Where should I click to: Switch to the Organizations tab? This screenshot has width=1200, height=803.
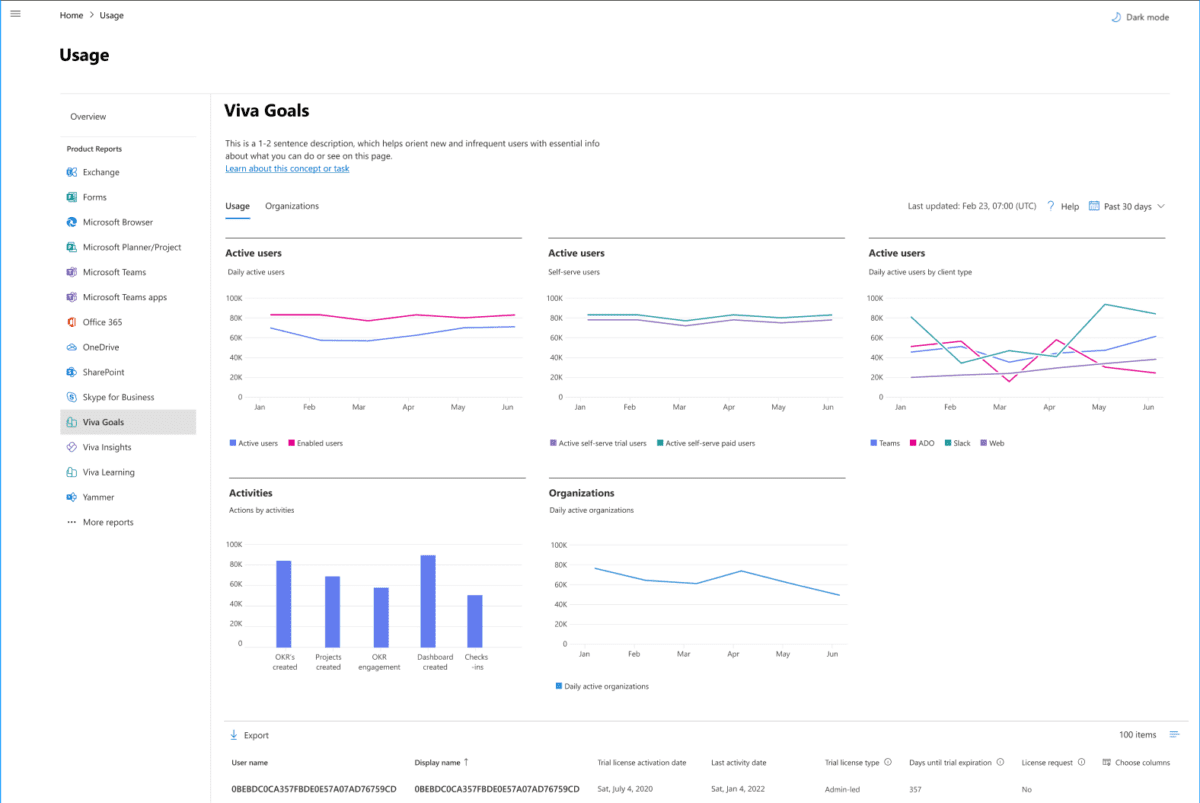click(x=291, y=206)
